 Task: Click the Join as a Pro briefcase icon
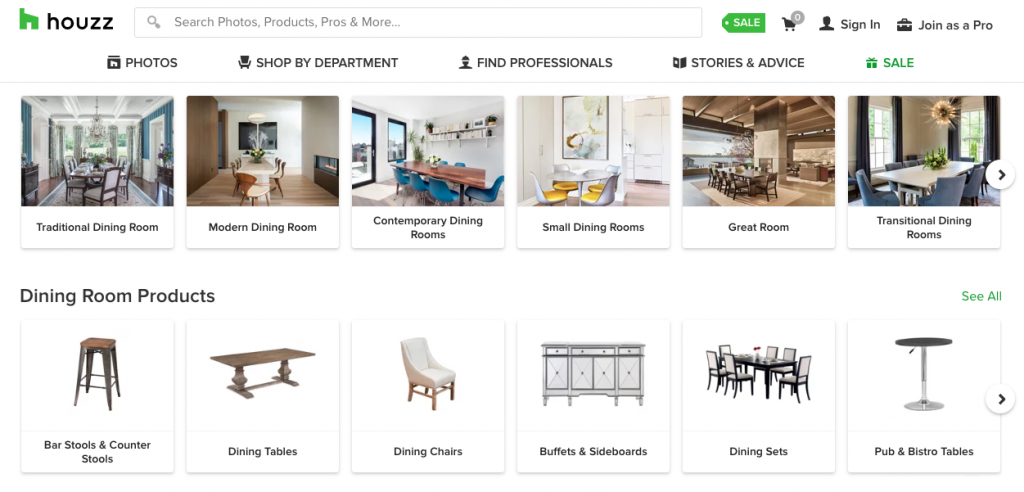[904, 25]
